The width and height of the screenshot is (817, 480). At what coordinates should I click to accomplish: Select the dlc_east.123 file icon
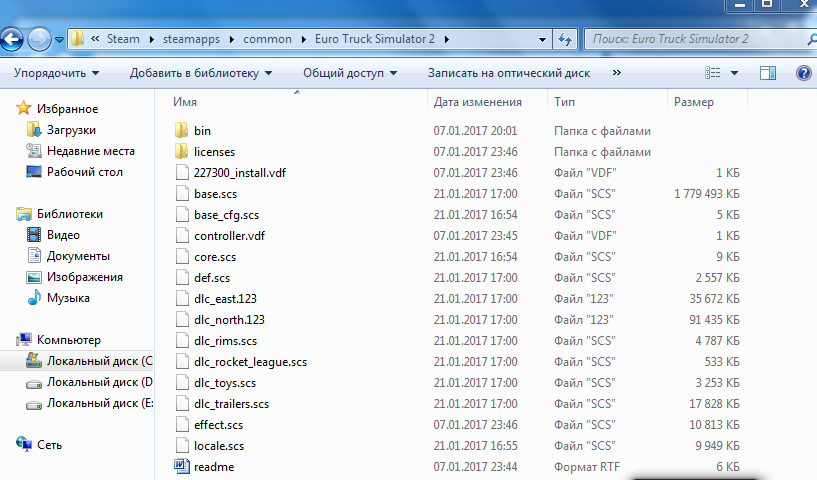(182, 299)
